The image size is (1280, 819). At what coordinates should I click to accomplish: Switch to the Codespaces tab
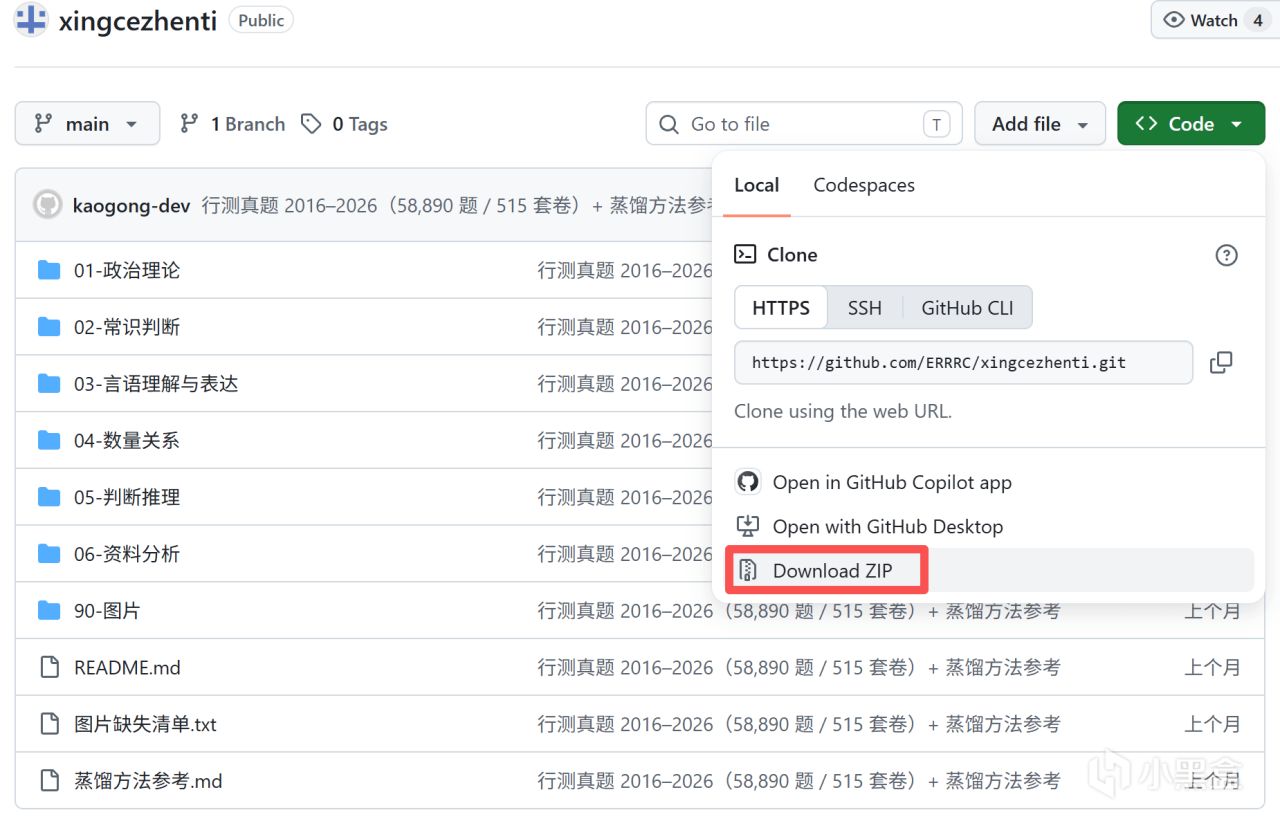864,185
